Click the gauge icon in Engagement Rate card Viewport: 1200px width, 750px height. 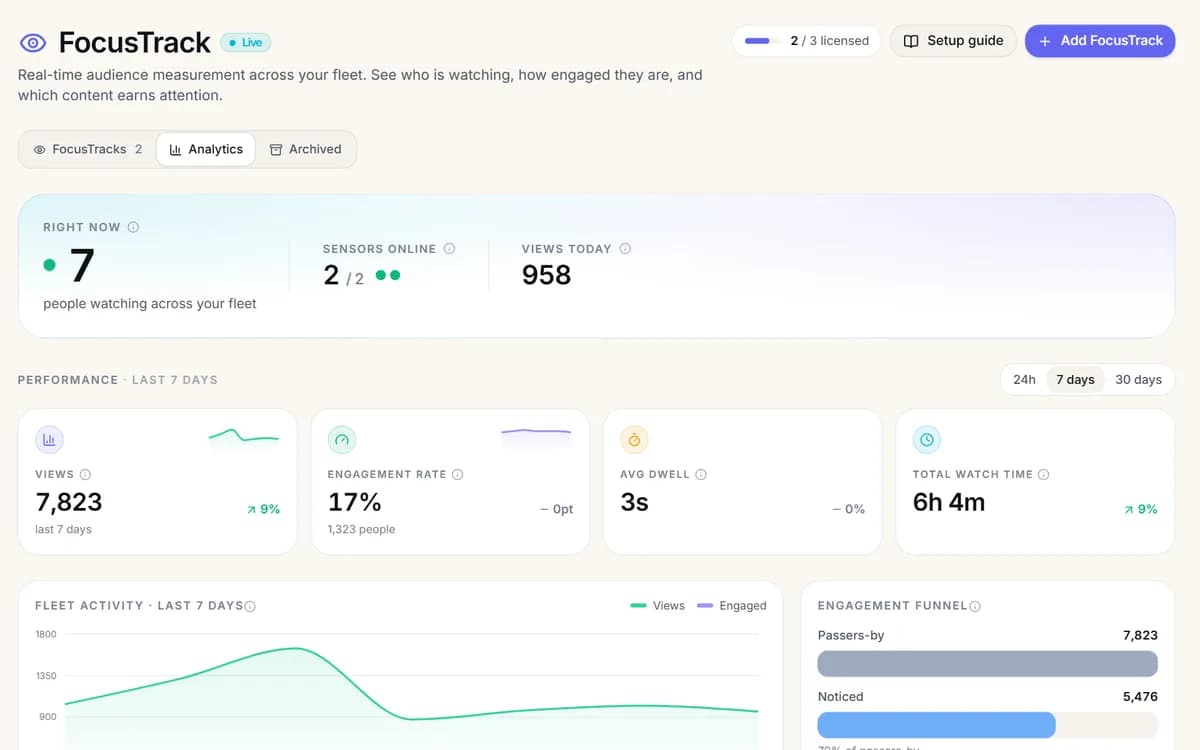pyautogui.click(x=342, y=439)
